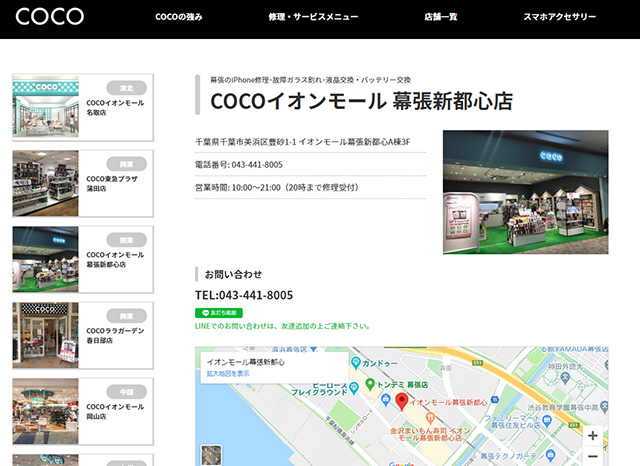
Task: Click the 幕張テクノガーデン map marker
Action: (551, 454)
